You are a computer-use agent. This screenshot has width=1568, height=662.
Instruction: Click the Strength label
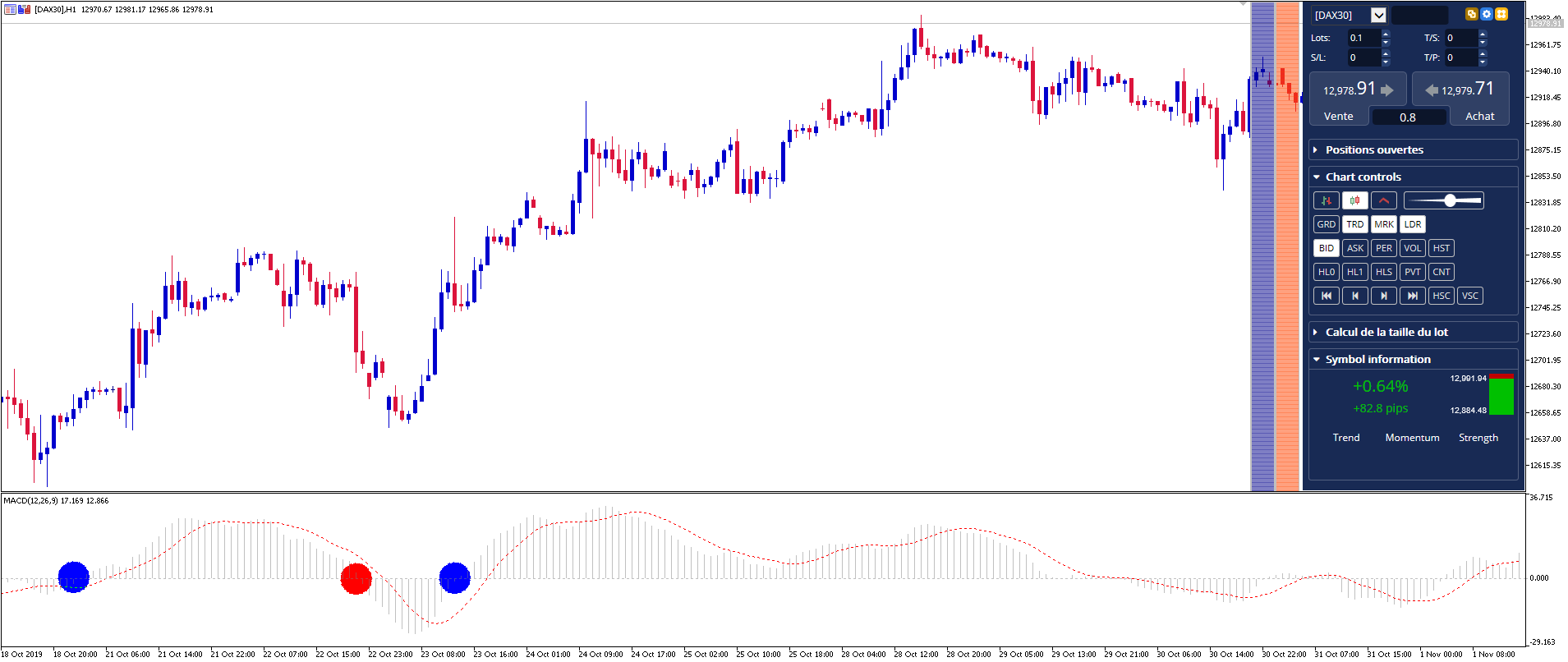(1478, 438)
